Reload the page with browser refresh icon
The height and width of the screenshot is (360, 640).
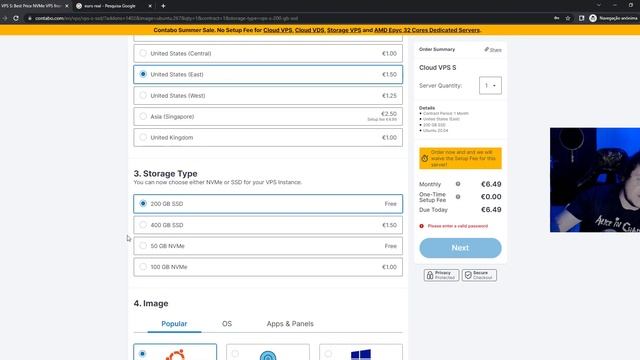pyautogui.click(x=16, y=18)
